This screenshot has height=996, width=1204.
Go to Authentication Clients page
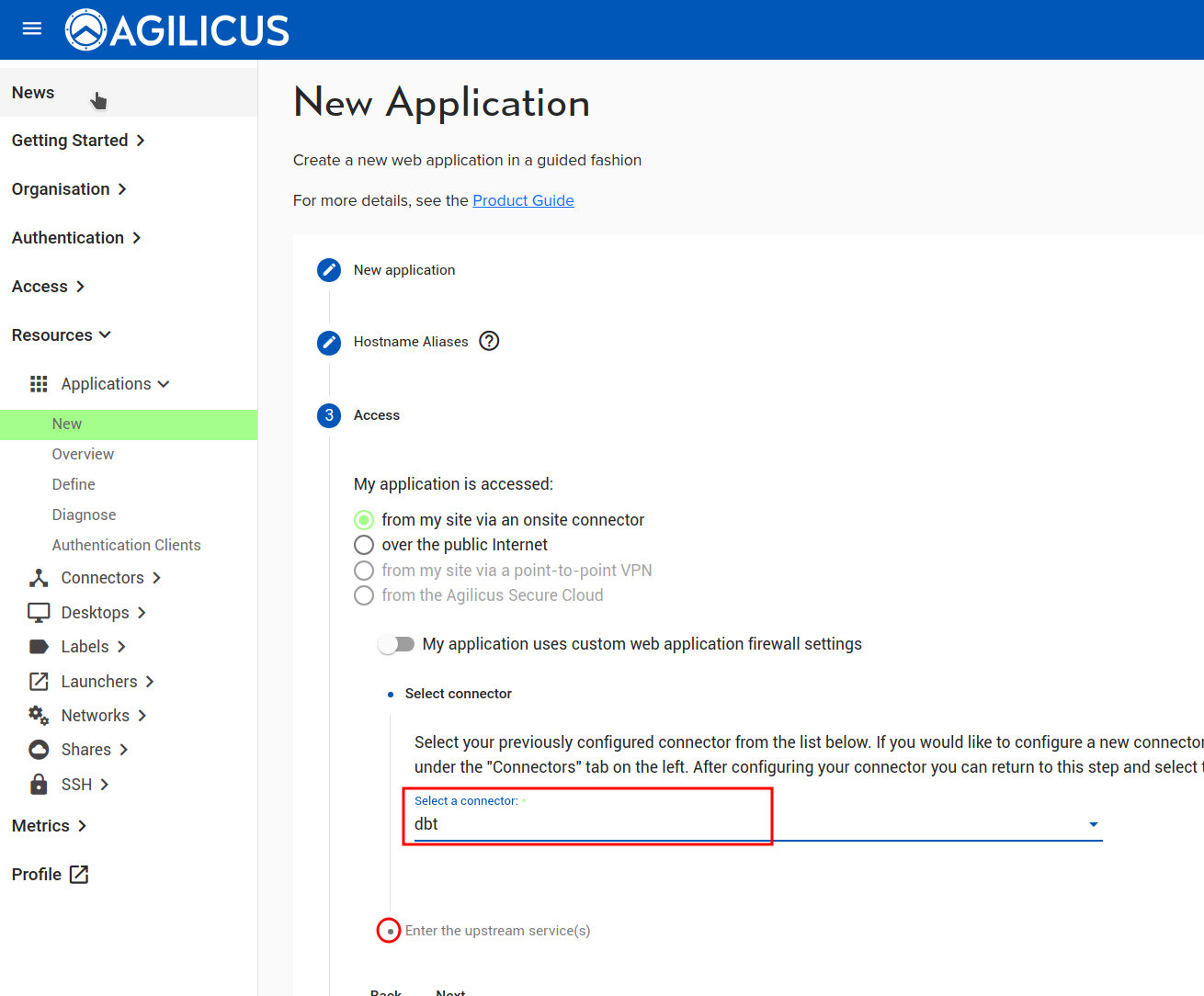click(x=126, y=545)
